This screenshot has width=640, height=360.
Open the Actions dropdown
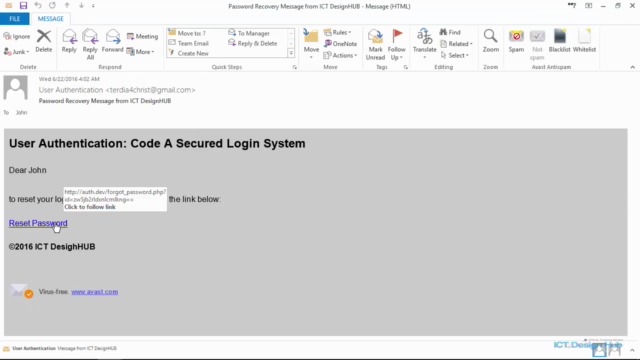pyautogui.click(x=340, y=55)
